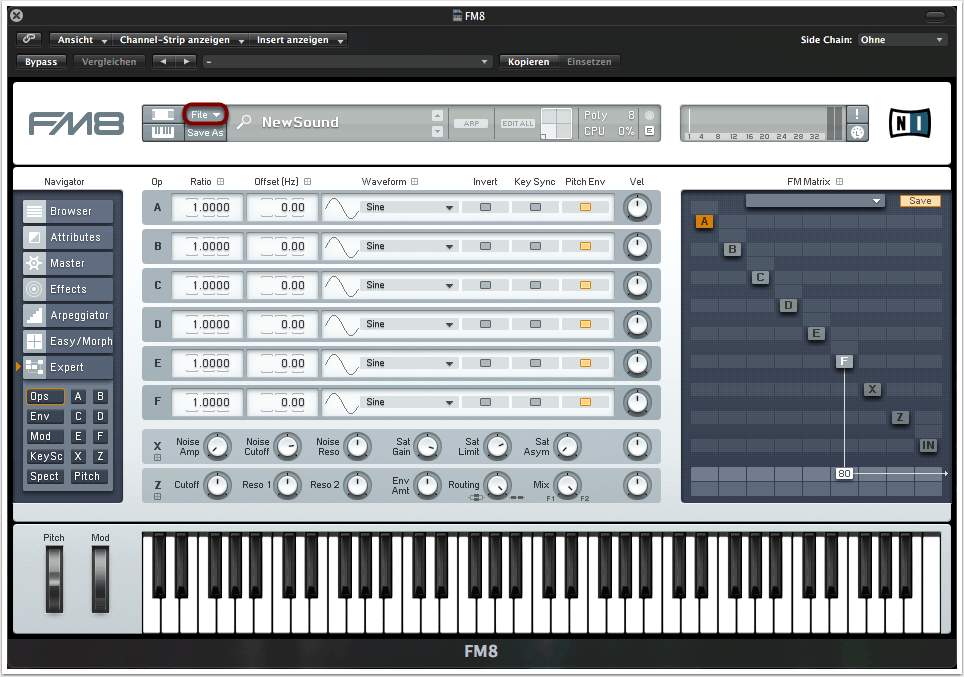The height and width of the screenshot is (677, 964).
Task: Open the Arpeggiator page
Action: coord(68,315)
